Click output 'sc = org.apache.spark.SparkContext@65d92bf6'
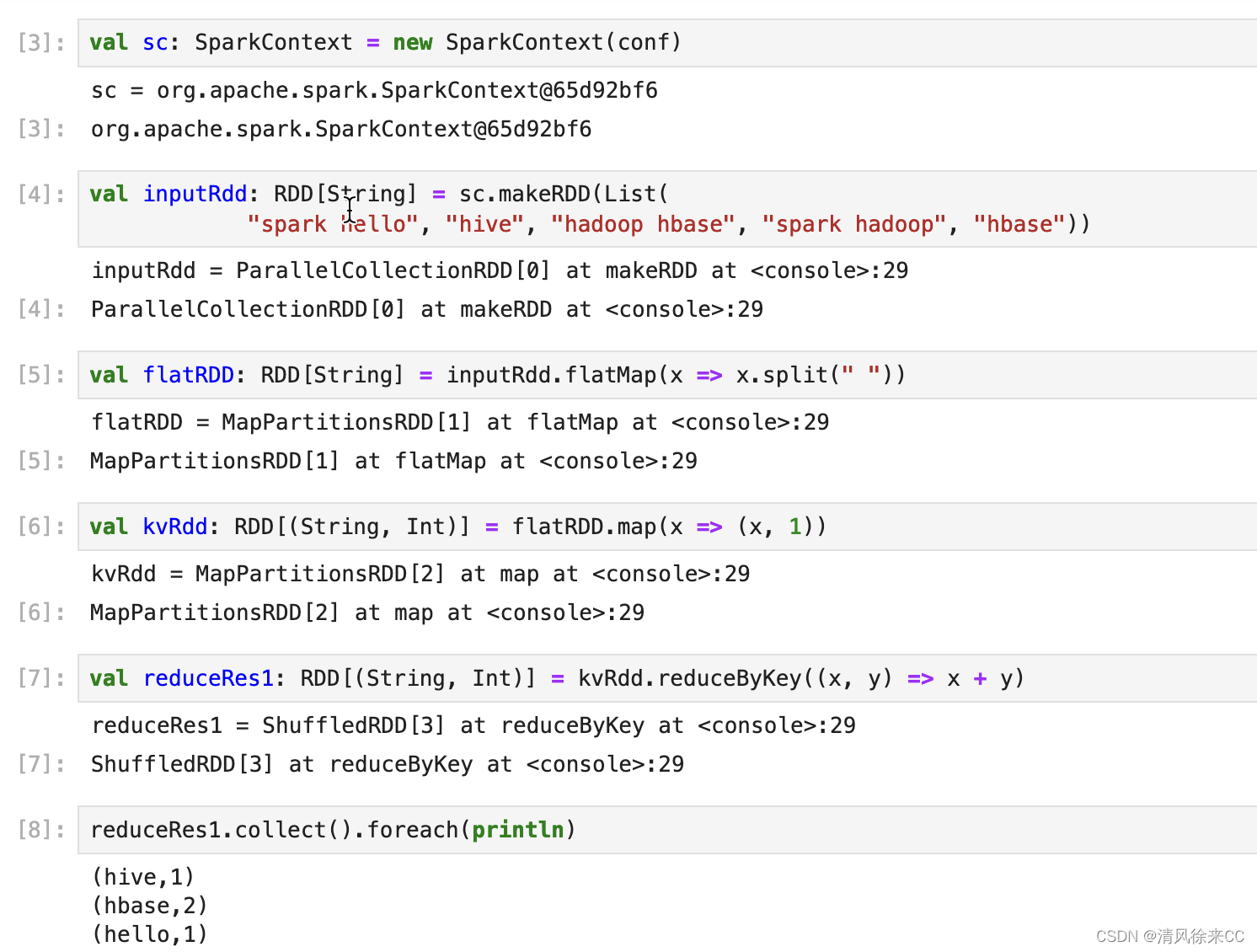1257x952 pixels. 375,90
